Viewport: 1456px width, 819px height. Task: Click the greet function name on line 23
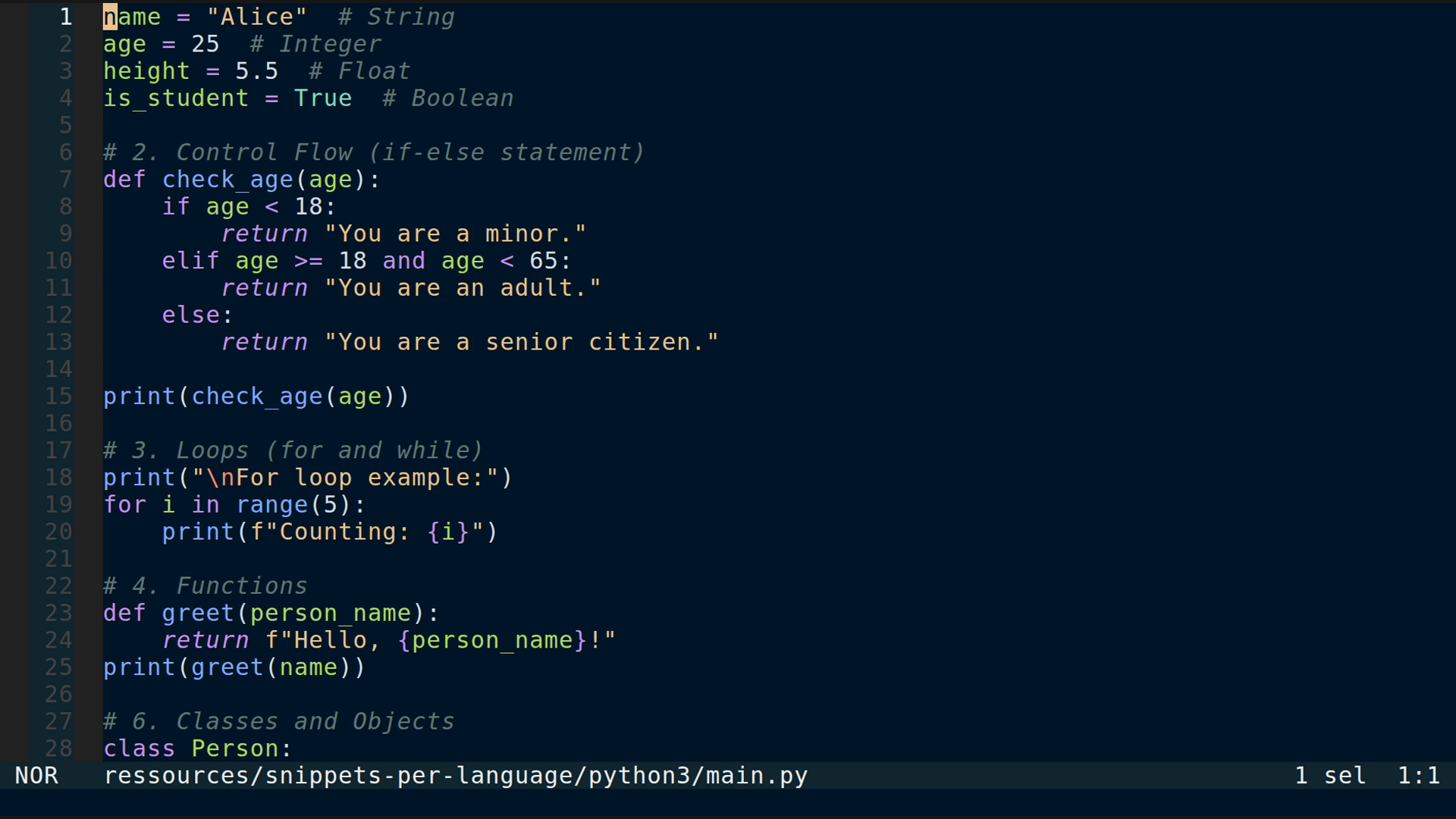[x=197, y=613]
